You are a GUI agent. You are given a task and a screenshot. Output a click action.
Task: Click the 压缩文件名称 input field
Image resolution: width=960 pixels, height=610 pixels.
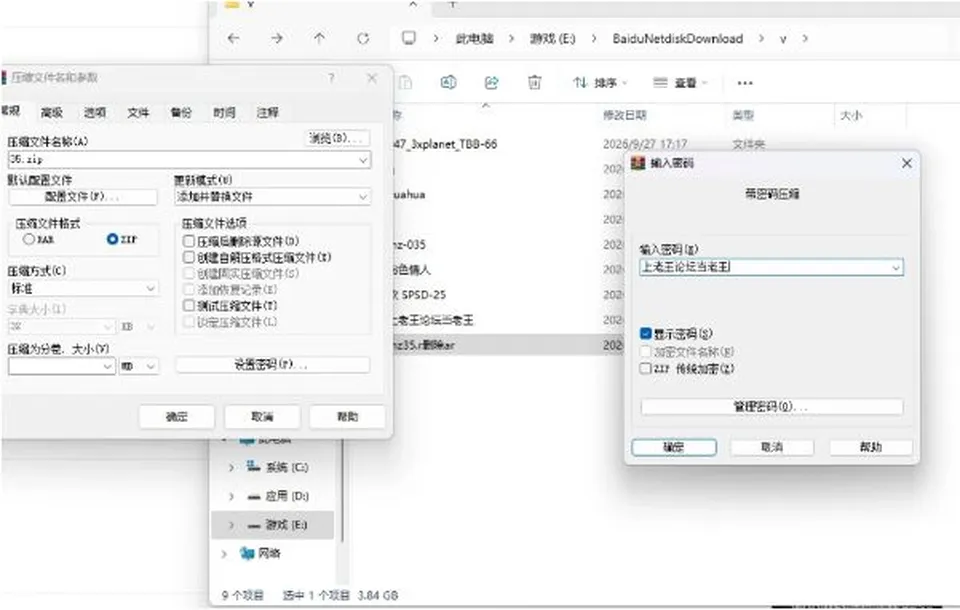click(189, 159)
